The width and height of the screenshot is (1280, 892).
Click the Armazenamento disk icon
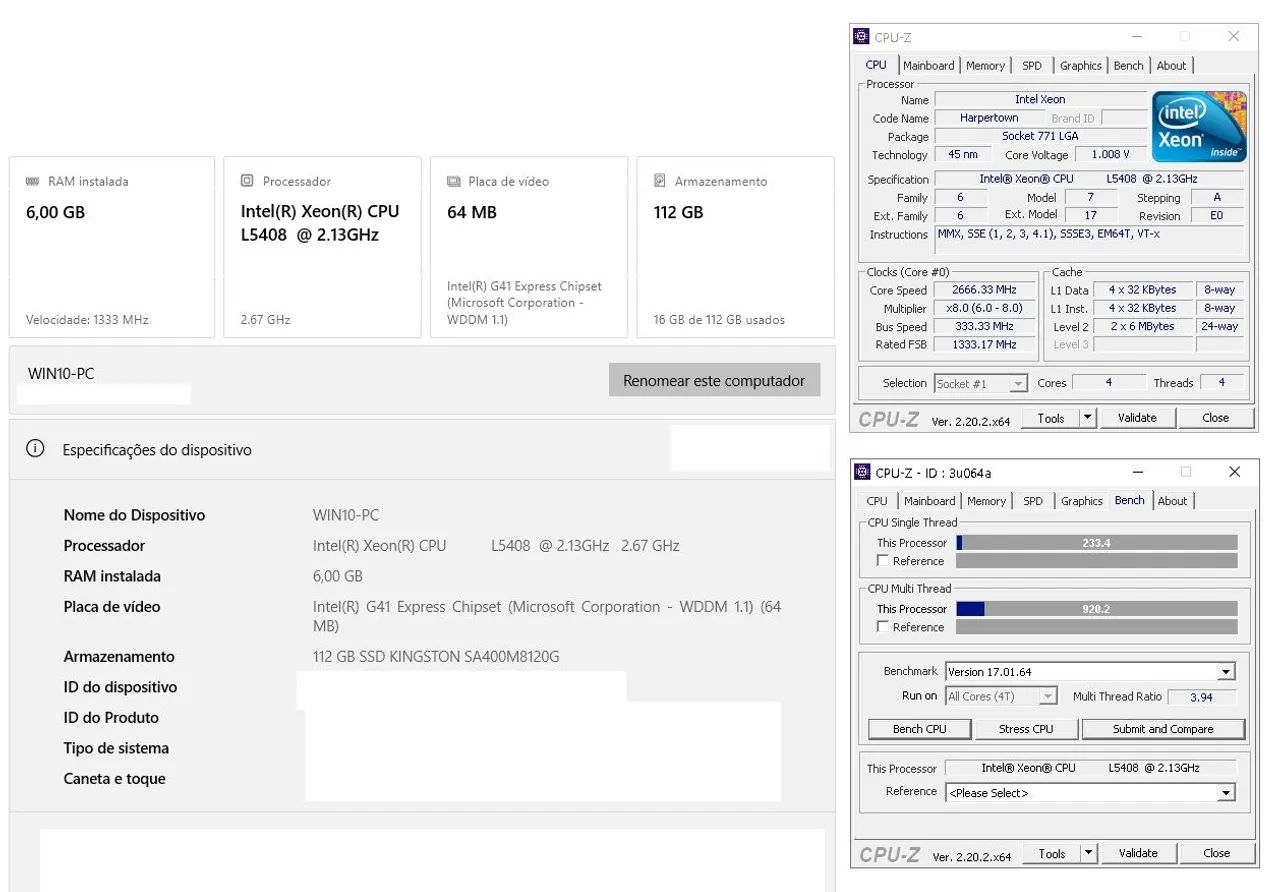(x=660, y=181)
